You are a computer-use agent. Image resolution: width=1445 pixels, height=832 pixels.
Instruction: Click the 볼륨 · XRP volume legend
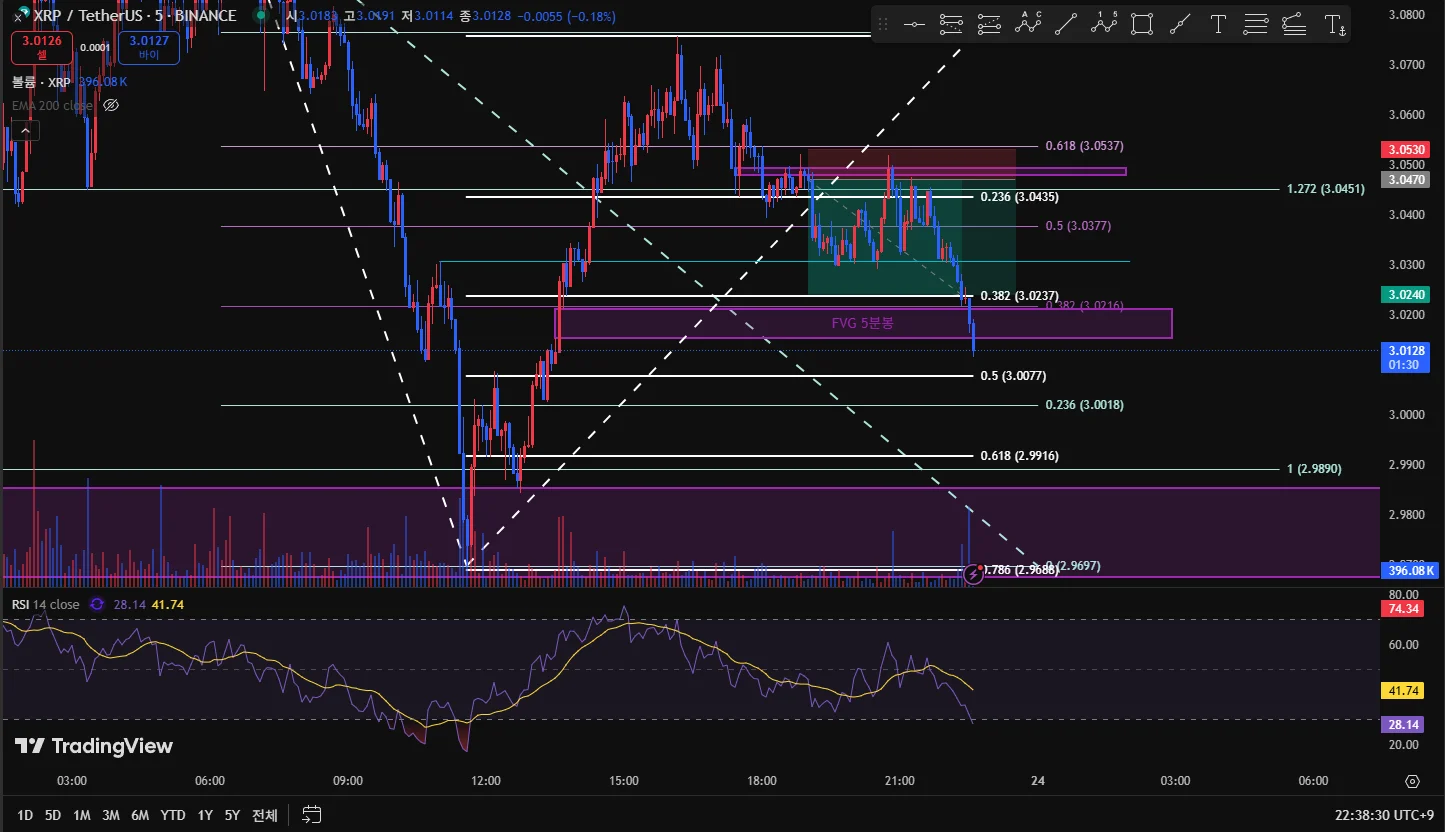[x=41, y=81]
